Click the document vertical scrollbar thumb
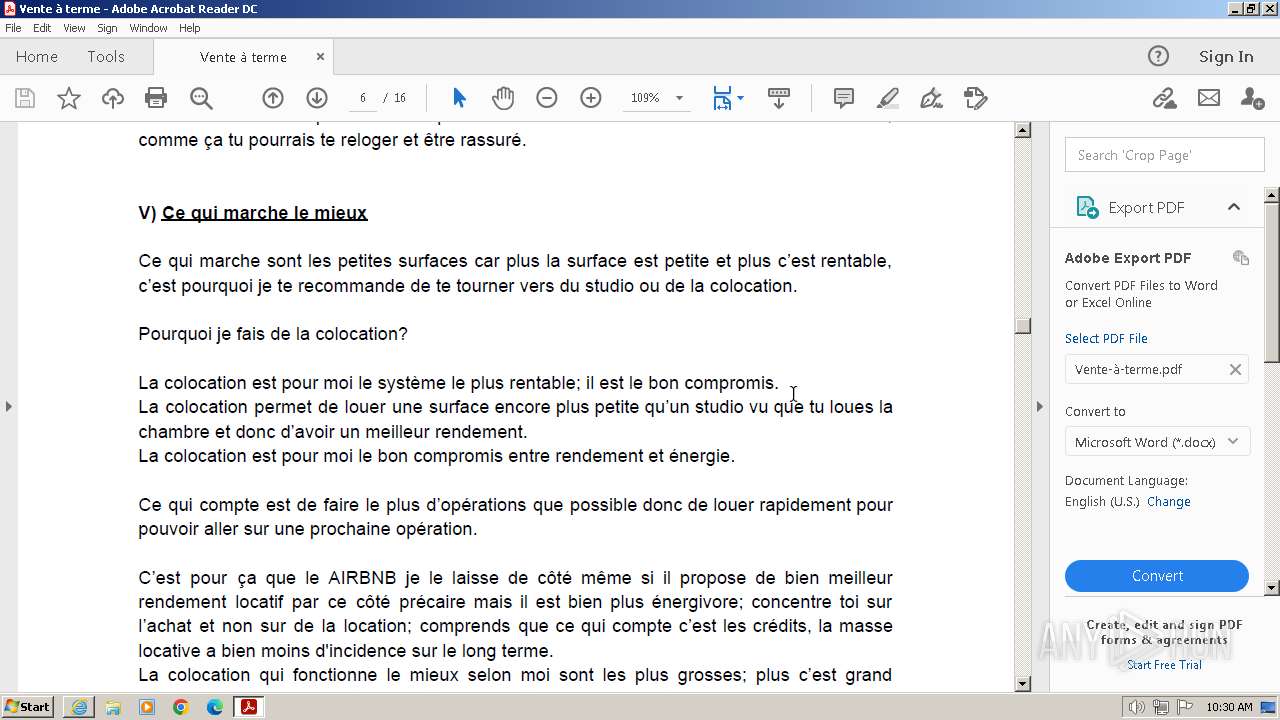1280x720 pixels. pos(1022,326)
